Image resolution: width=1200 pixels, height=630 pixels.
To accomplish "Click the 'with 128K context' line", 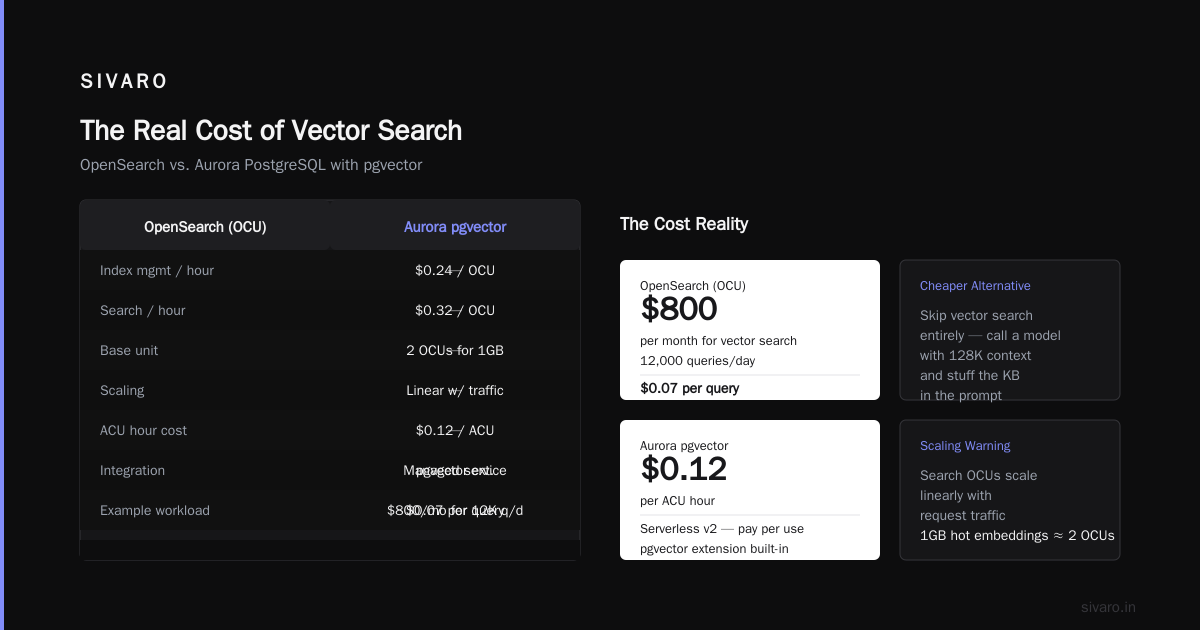I will pos(975,356).
